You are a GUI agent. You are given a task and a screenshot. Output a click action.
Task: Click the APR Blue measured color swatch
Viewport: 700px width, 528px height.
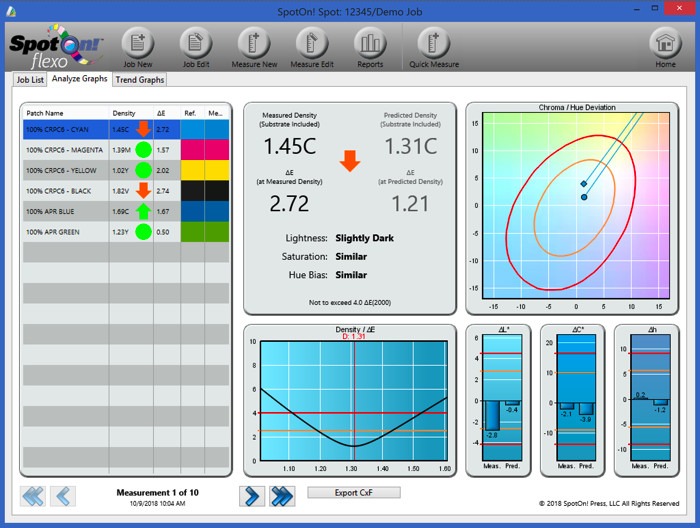[217, 211]
